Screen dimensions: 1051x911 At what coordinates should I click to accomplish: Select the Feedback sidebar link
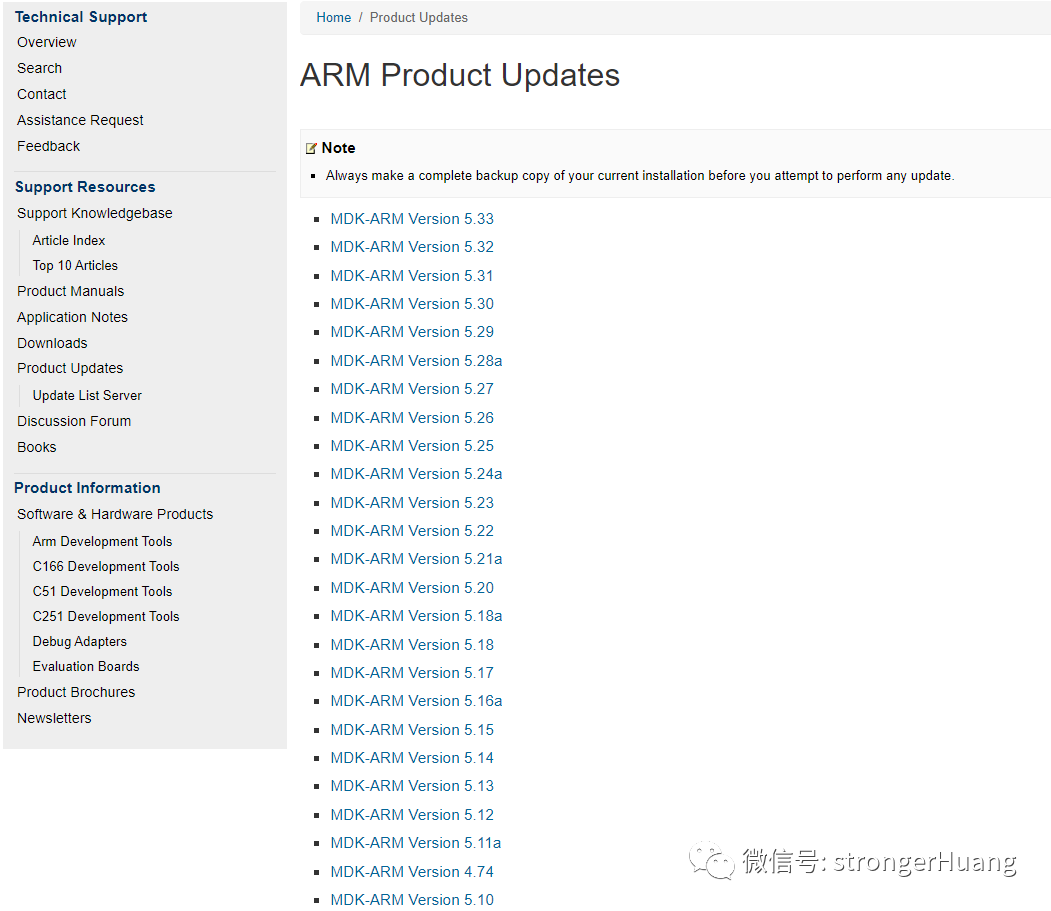[48, 146]
